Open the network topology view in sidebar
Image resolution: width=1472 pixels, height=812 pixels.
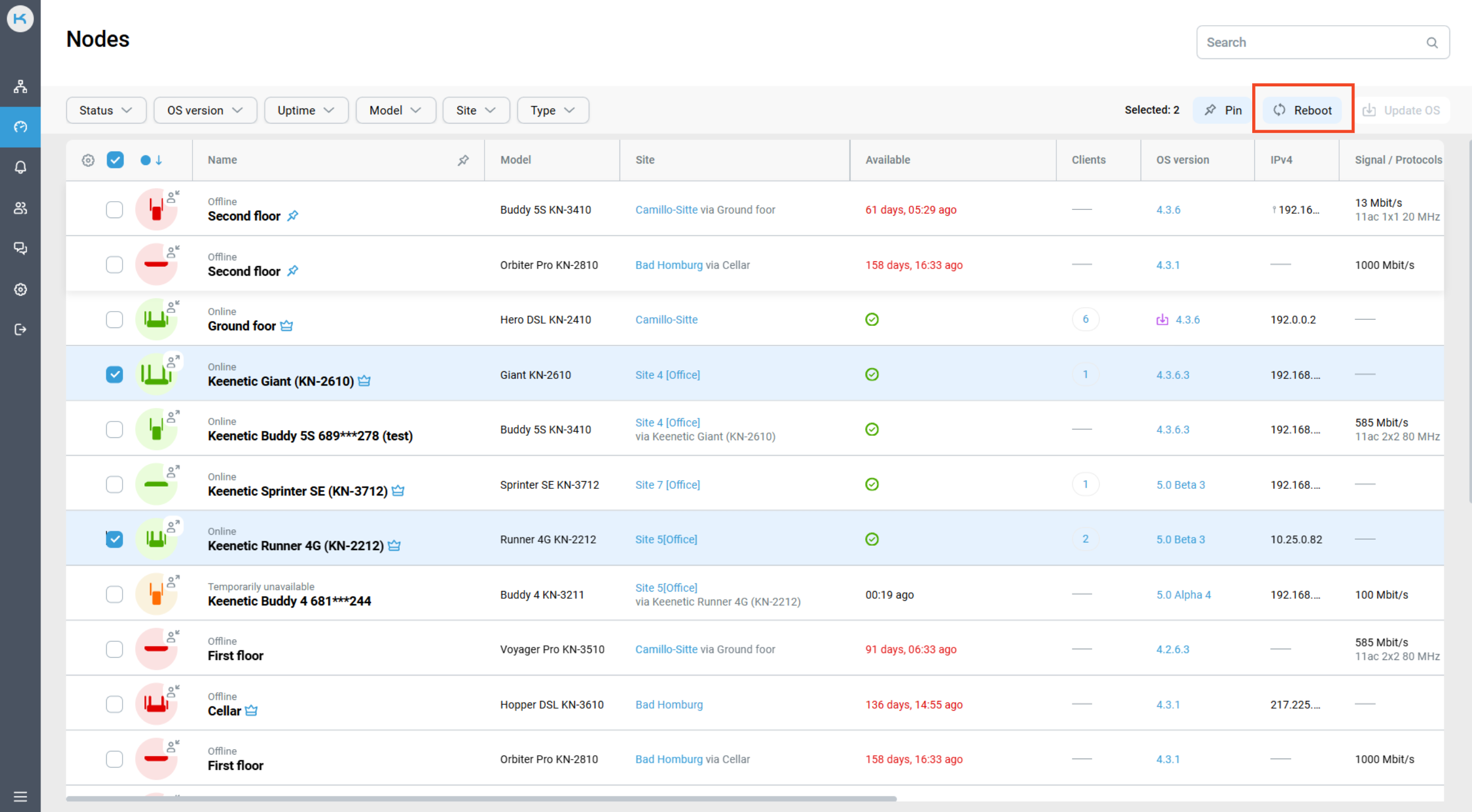click(21, 86)
